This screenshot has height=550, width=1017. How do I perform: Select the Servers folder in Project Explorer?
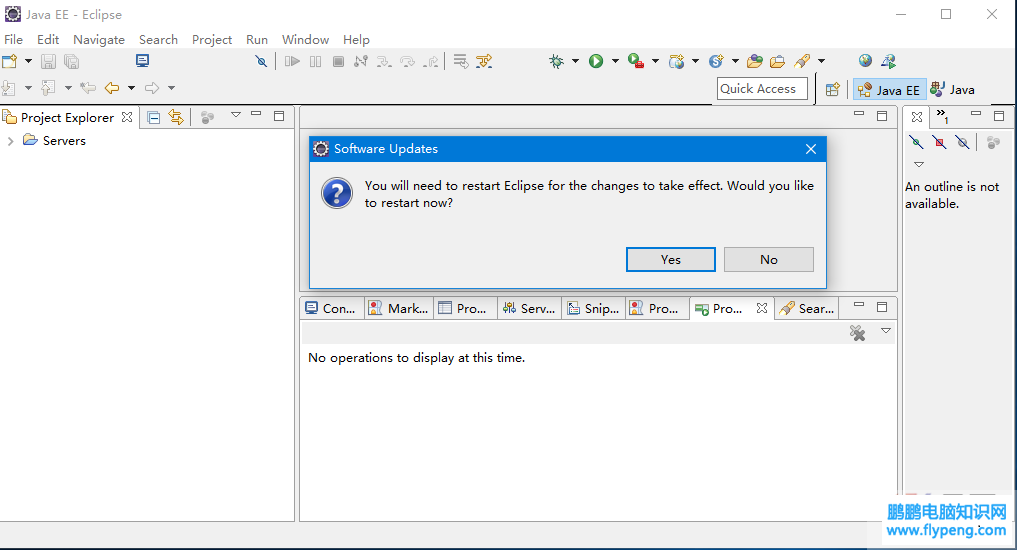click(x=54, y=141)
